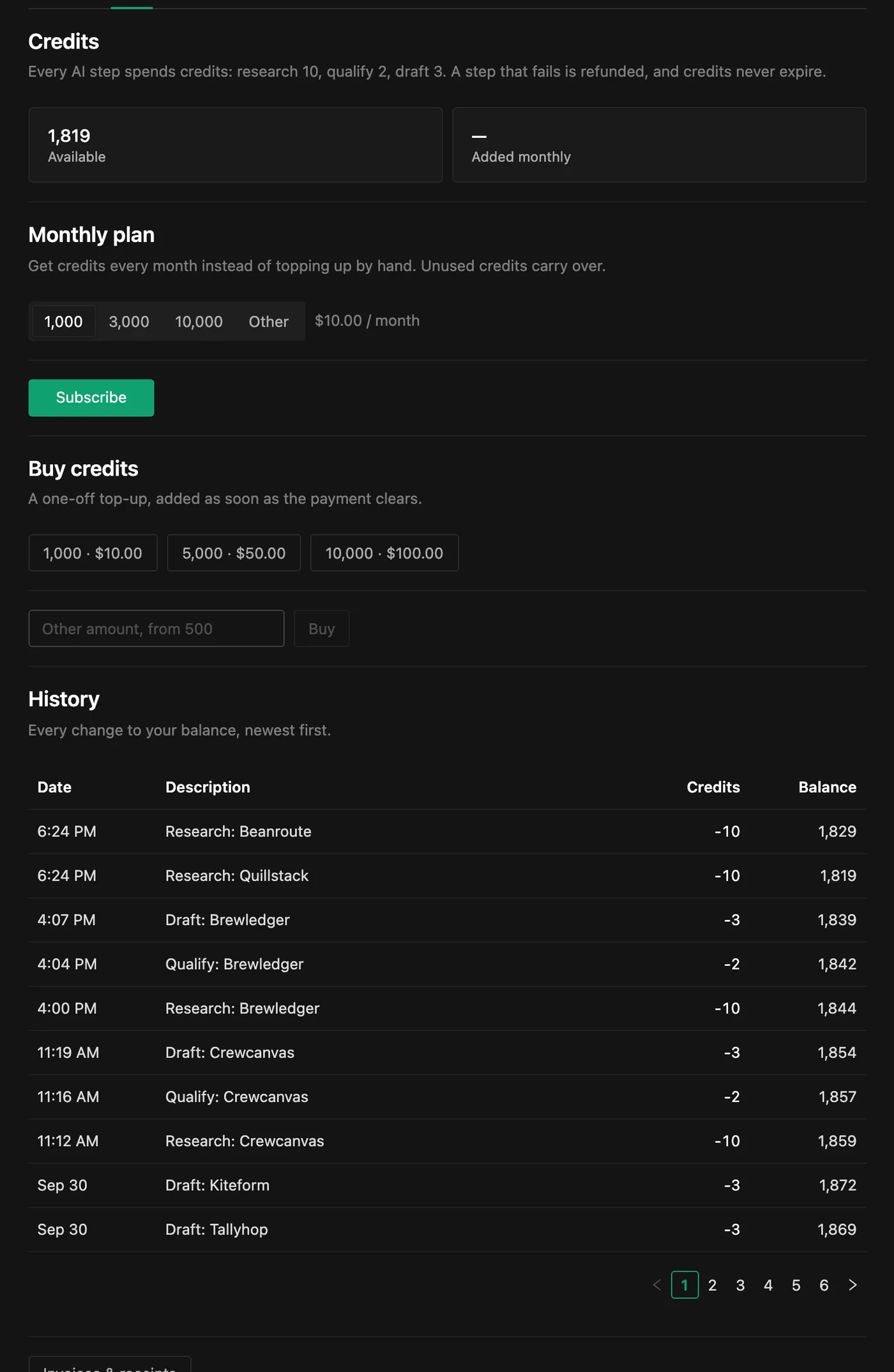Select the Draft: Kiteform history row
Screen dimensions: 894x1372
(447, 1186)
